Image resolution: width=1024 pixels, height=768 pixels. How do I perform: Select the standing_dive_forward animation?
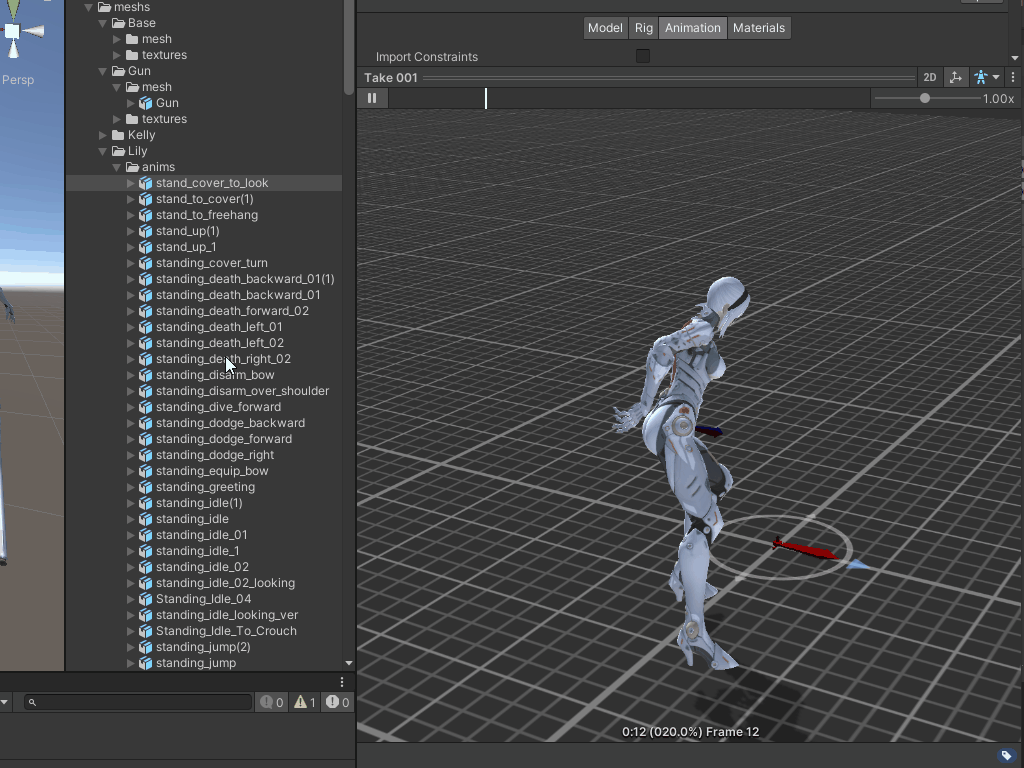(x=218, y=407)
